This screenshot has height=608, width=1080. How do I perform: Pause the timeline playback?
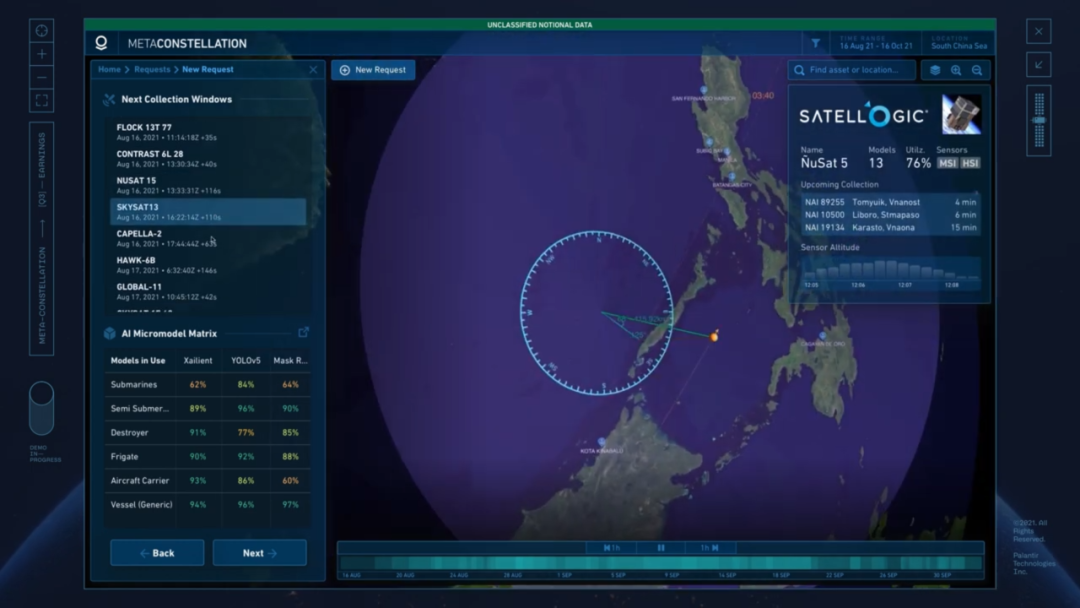[661, 548]
